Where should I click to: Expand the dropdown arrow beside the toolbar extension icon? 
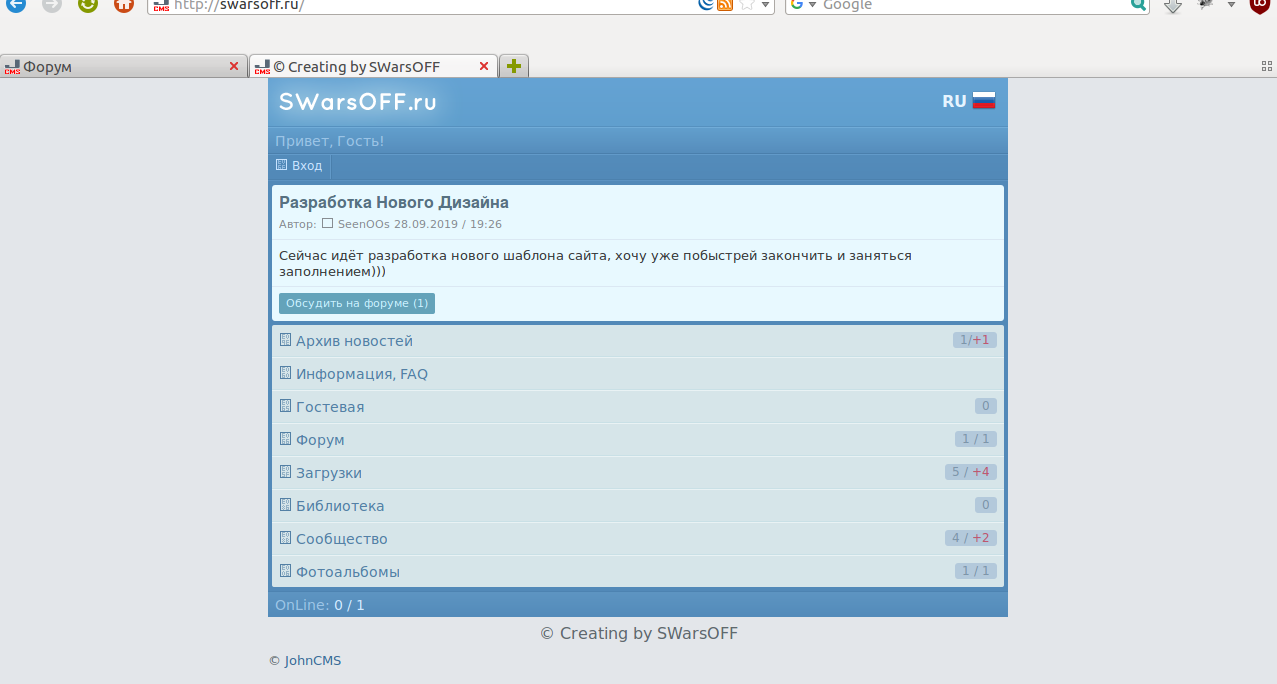[1232, 5]
